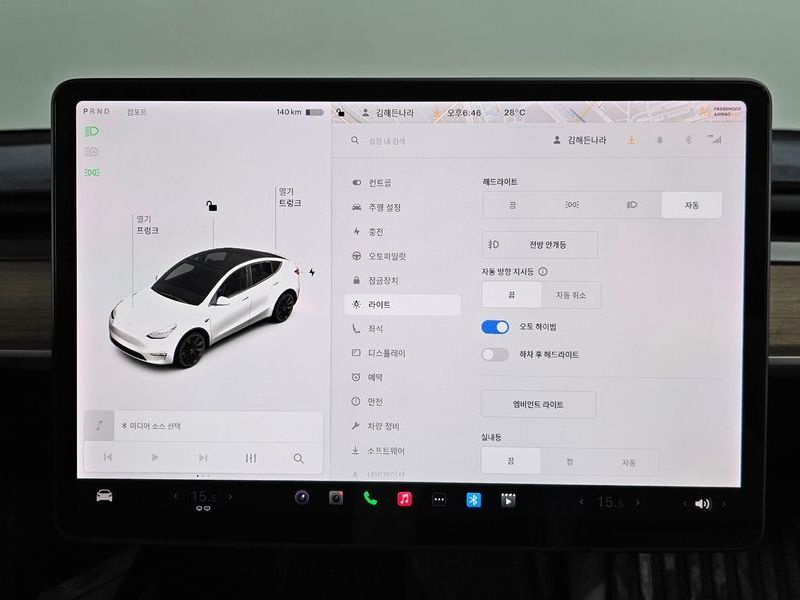Viewport: 800px width, 600px height.
Task: Open the media equalizer sliders icon
Action: coord(251,458)
